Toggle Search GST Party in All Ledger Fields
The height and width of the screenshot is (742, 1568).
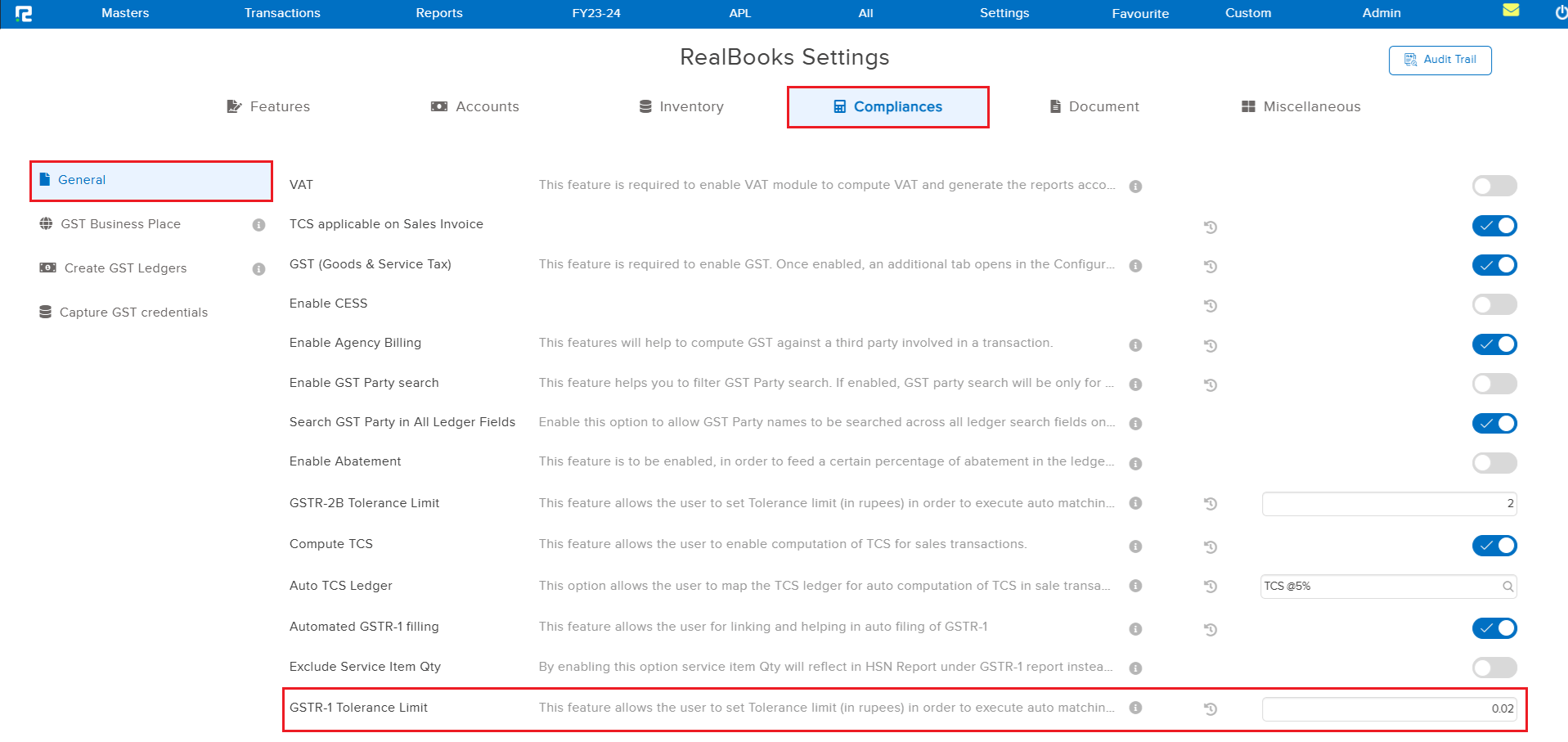click(1494, 423)
